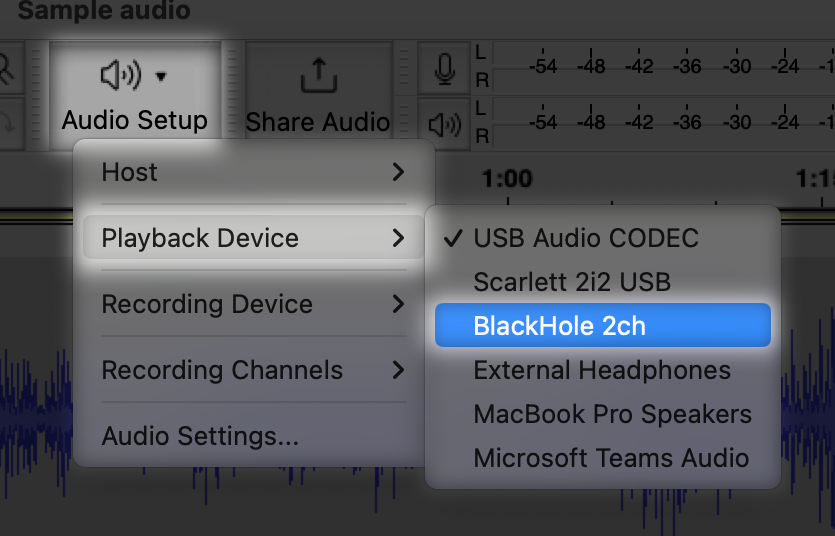
Task: Click the Audio Setup speaker icon
Action: click(x=121, y=75)
